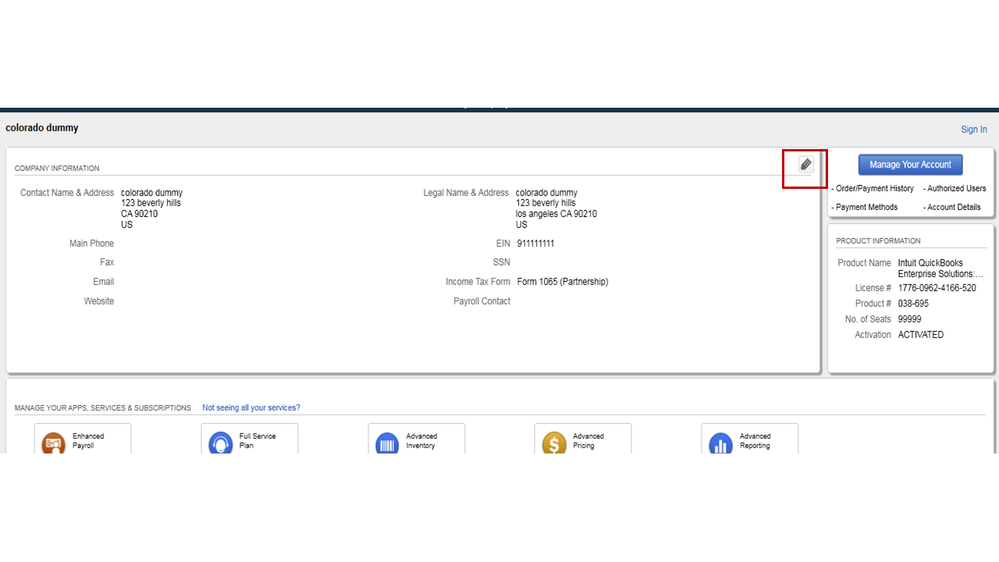Click the 'Main Phone' label
The width and height of the screenshot is (999, 562).
pyautogui.click(x=92, y=243)
